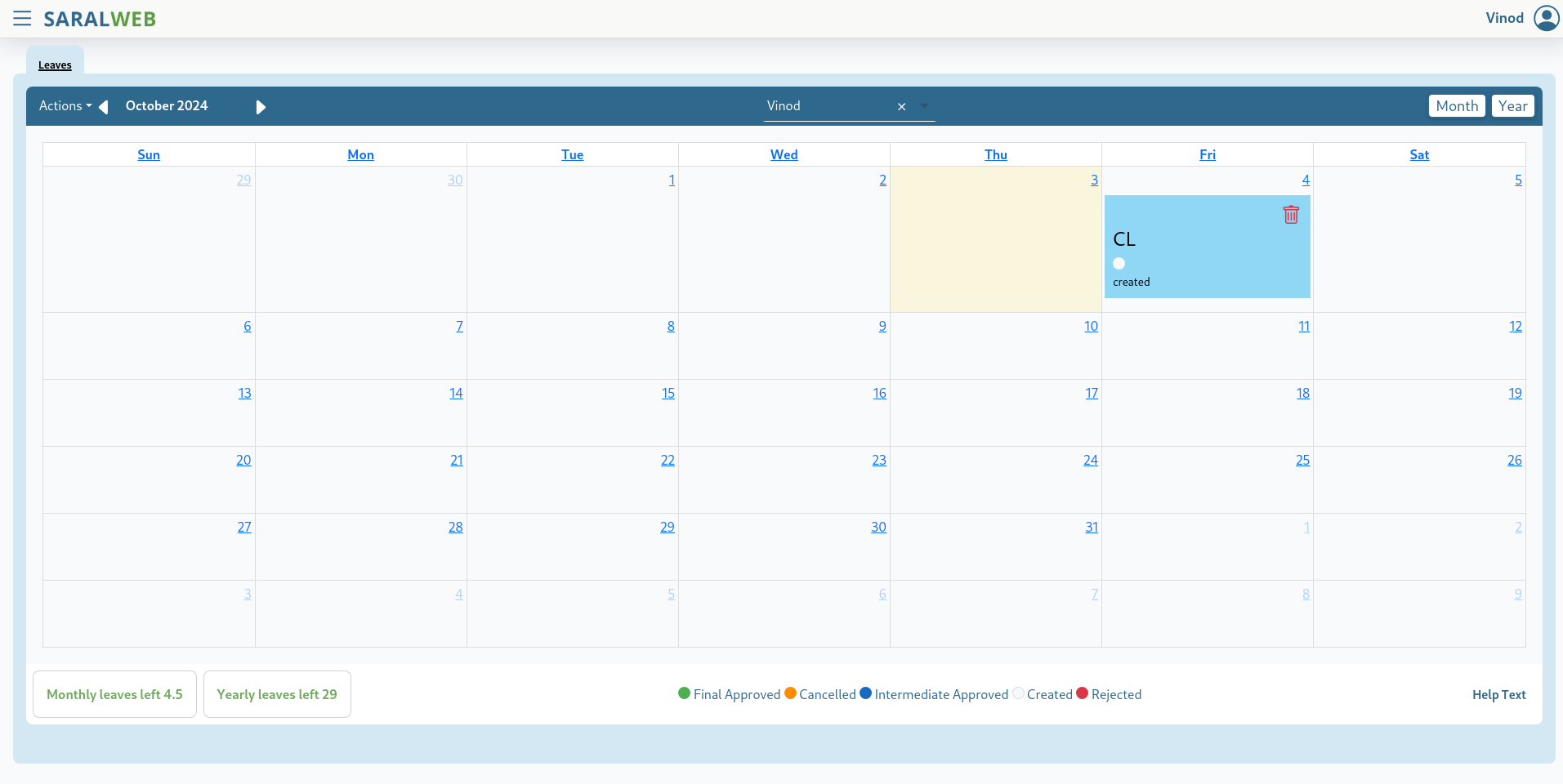1563x784 pixels.
Task: Select date 4 in October
Action: click(x=1306, y=180)
